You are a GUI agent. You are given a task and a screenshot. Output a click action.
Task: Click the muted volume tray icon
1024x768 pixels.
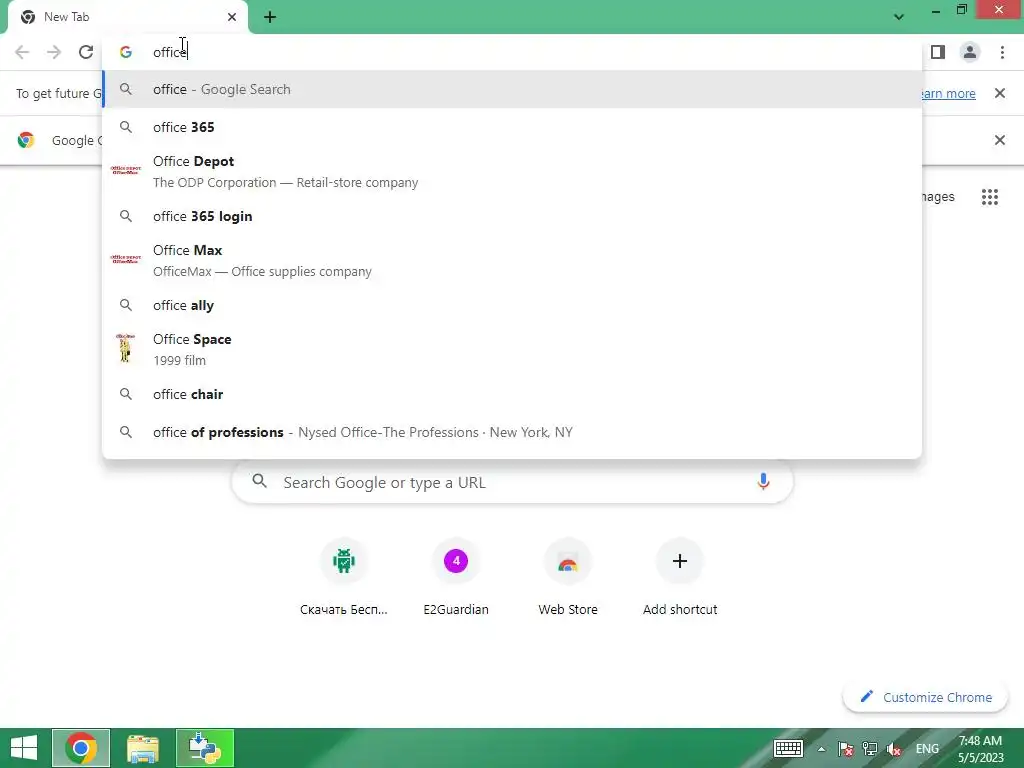(x=894, y=749)
